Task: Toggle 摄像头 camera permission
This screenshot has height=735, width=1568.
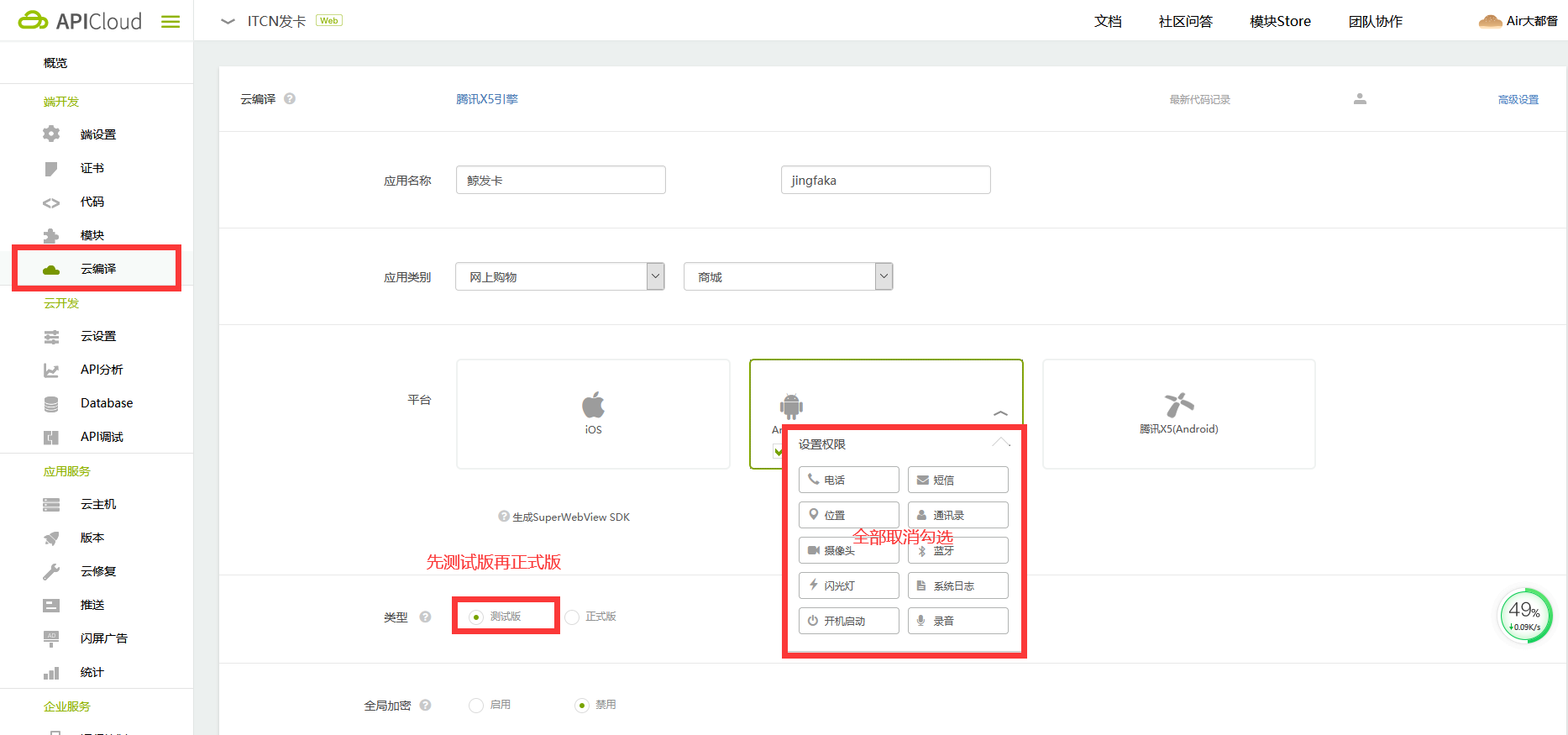Action: pyautogui.click(x=849, y=550)
